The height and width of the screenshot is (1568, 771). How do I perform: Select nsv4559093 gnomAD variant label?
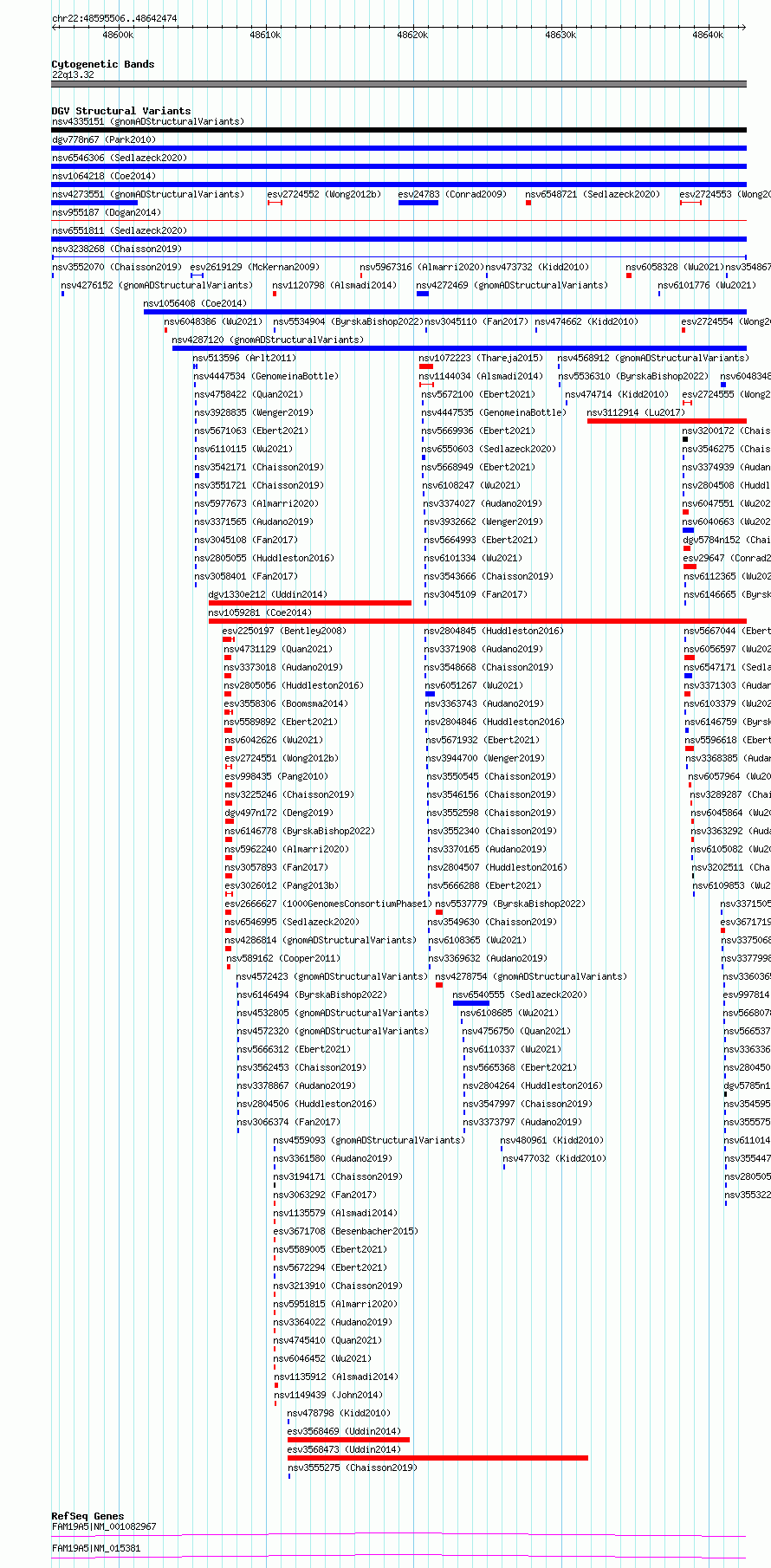coord(369,1140)
